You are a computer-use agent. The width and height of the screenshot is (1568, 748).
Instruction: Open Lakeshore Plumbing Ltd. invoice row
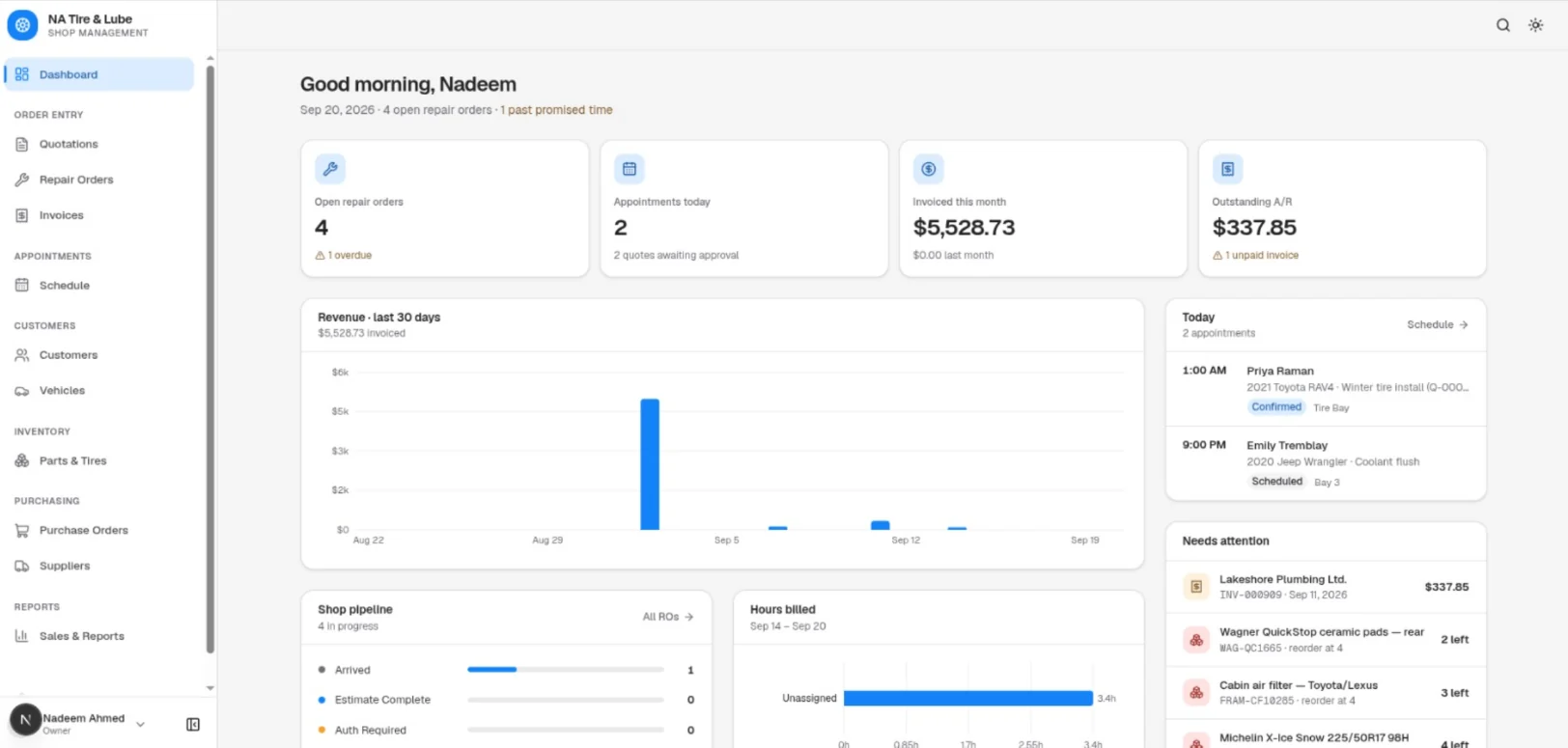coord(1327,587)
